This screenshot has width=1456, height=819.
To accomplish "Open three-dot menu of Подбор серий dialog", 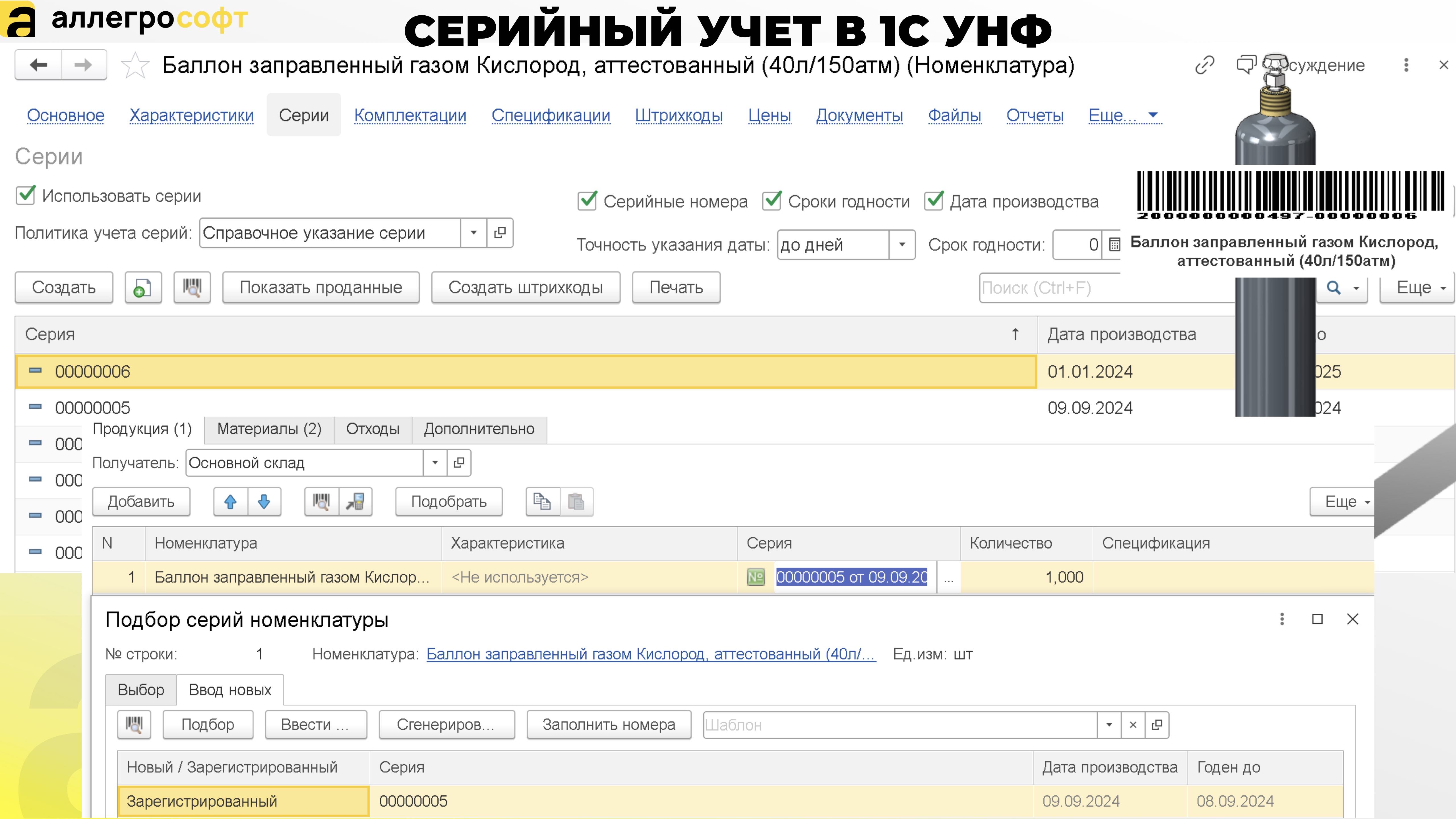I will pyautogui.click(x=1282, y=619).
